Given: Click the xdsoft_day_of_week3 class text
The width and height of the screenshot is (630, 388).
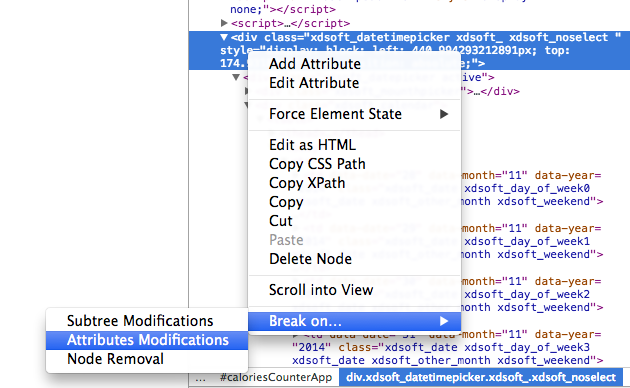Looking at the screenshot, I should (x=527, y=347).
